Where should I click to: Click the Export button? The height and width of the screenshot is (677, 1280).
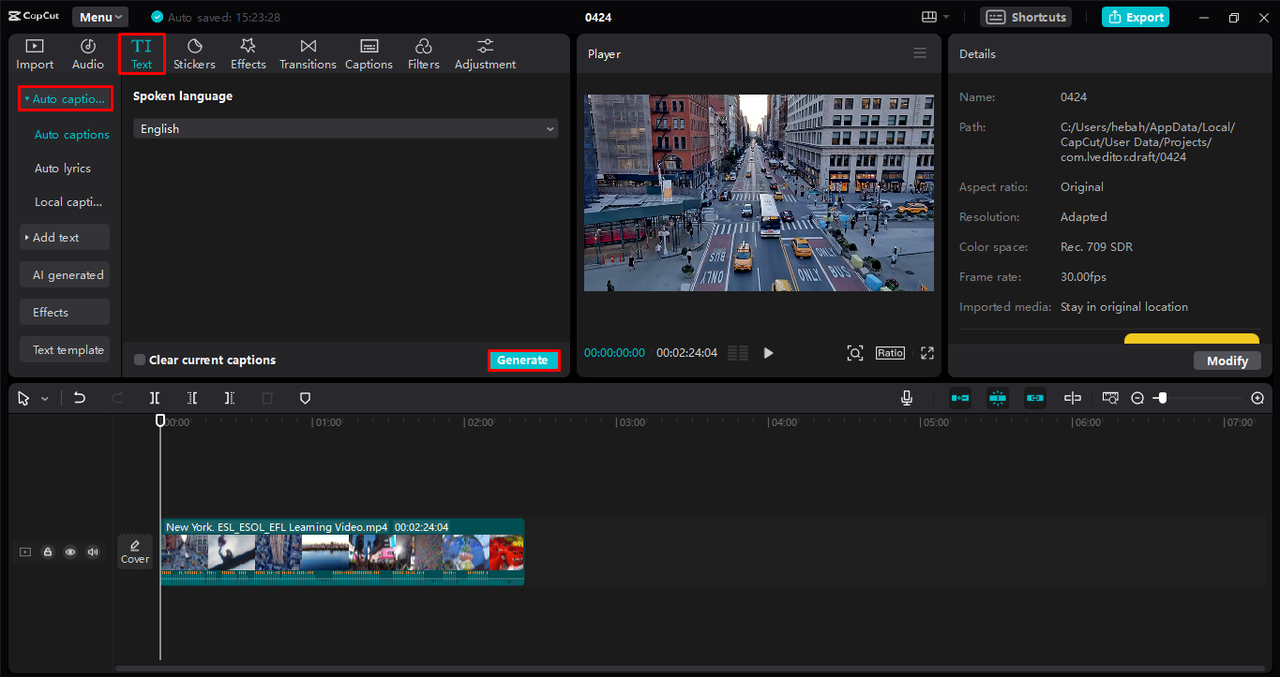tap(1135, 17)
